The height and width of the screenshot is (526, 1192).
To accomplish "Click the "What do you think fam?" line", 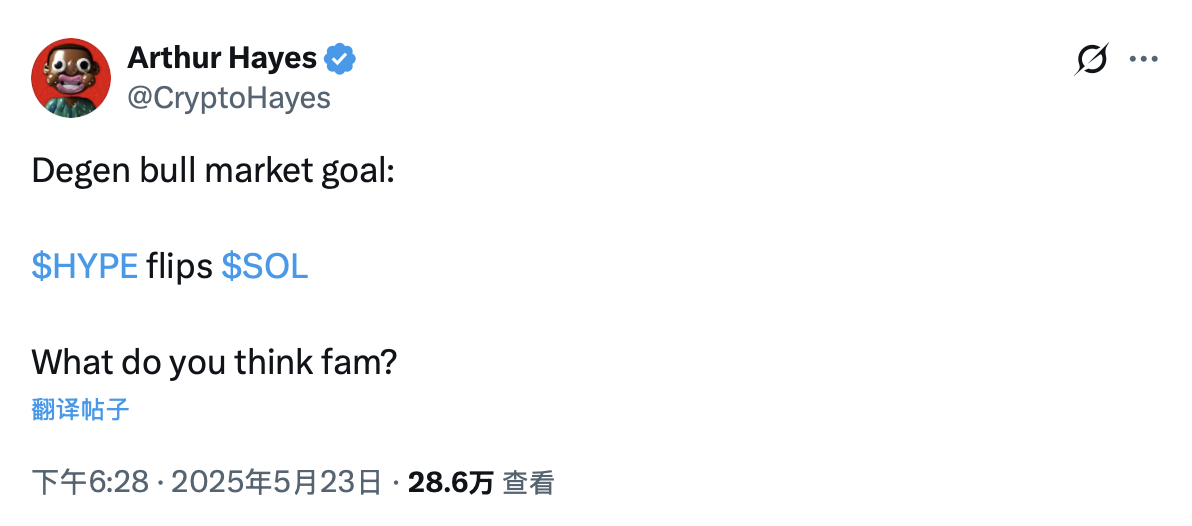I will 214,361.
